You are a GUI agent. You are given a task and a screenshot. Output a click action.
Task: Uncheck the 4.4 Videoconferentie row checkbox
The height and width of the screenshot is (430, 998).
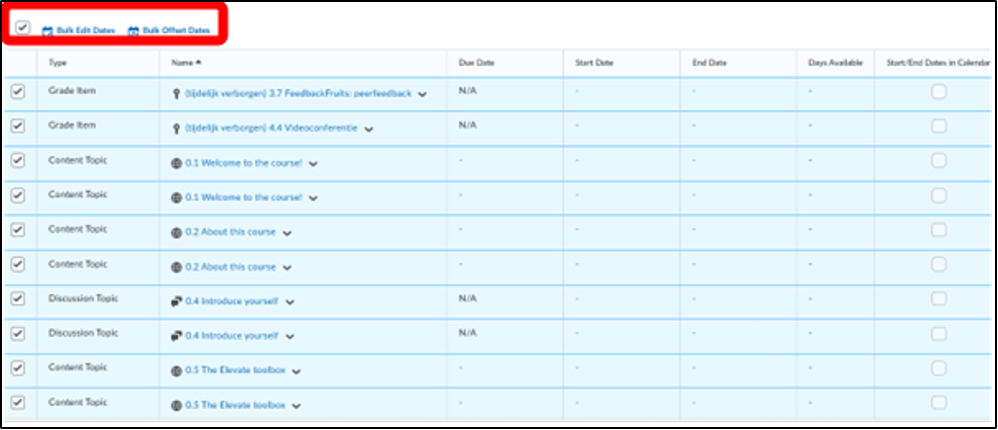click(x=18, y=126)
